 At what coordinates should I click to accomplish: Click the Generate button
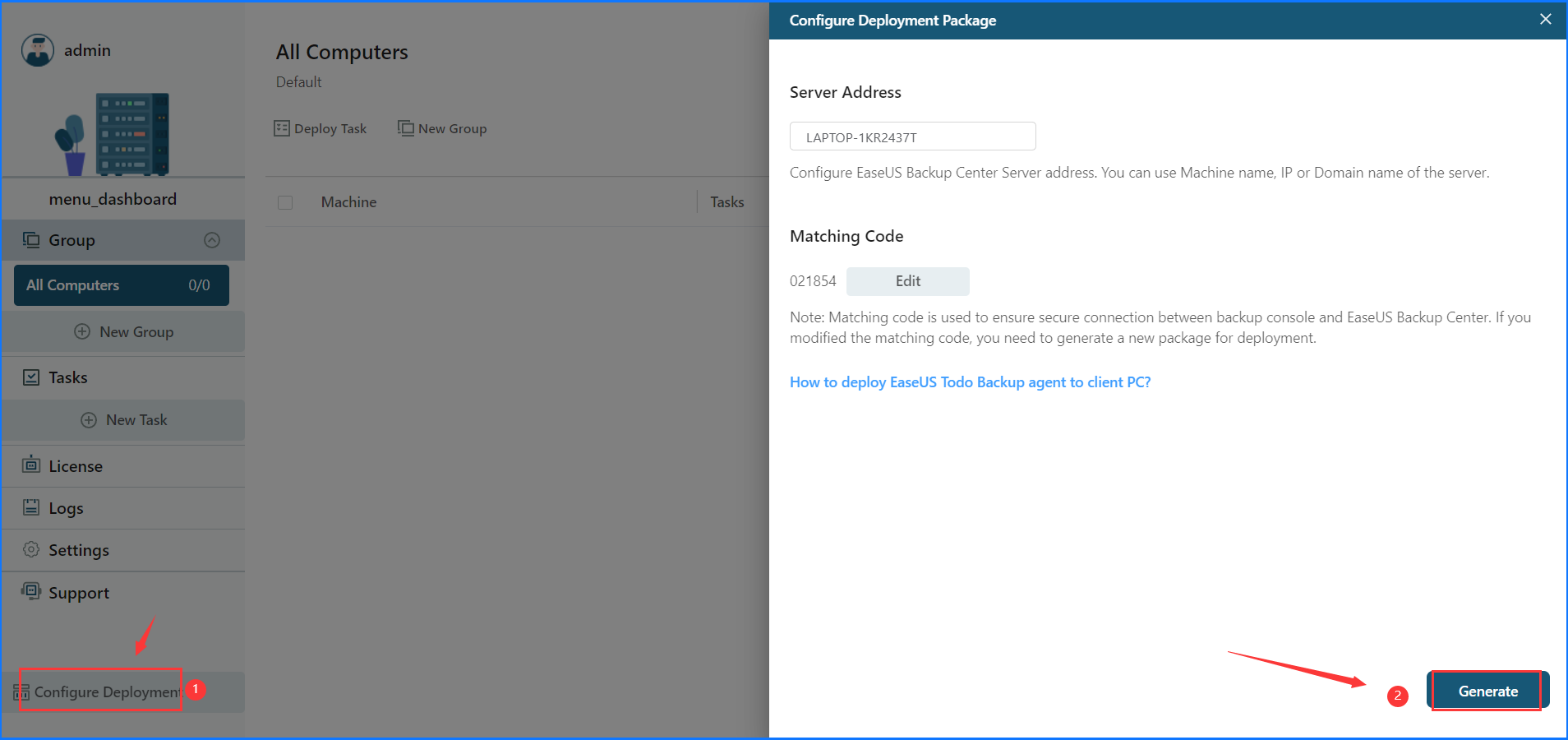tap(1487, 691)
